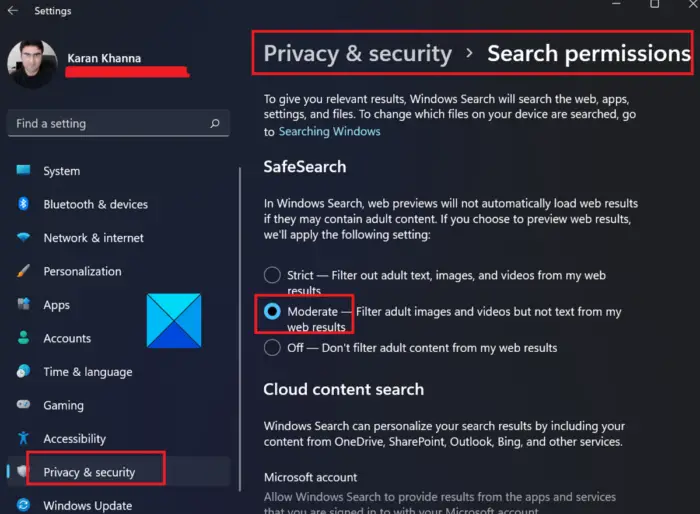Open Accounts settings page
The width and height of the screenshot is (700, 514).
(x=118, y=338)
